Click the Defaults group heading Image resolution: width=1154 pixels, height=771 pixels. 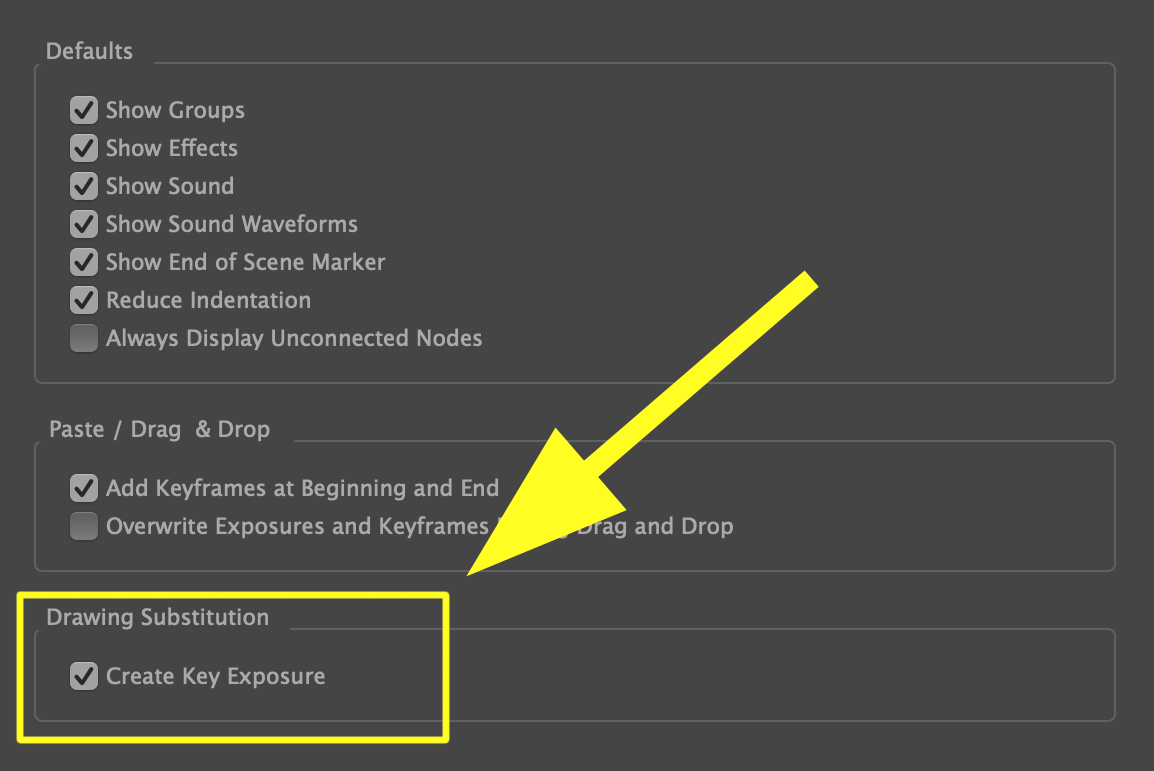point(89,51)
